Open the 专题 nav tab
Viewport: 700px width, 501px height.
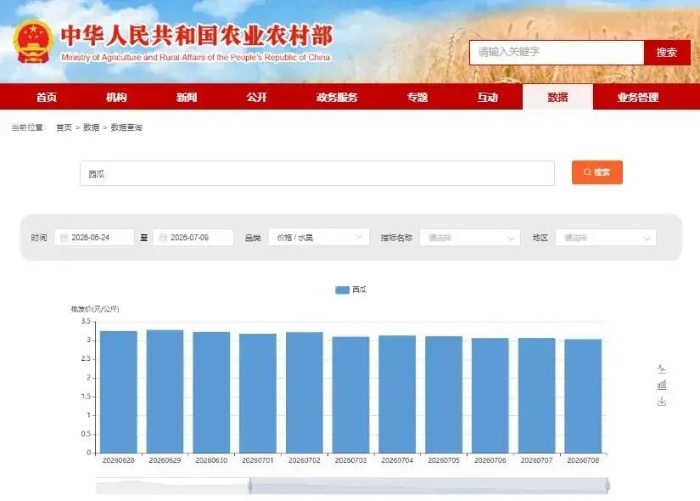[x=417, y=97]
